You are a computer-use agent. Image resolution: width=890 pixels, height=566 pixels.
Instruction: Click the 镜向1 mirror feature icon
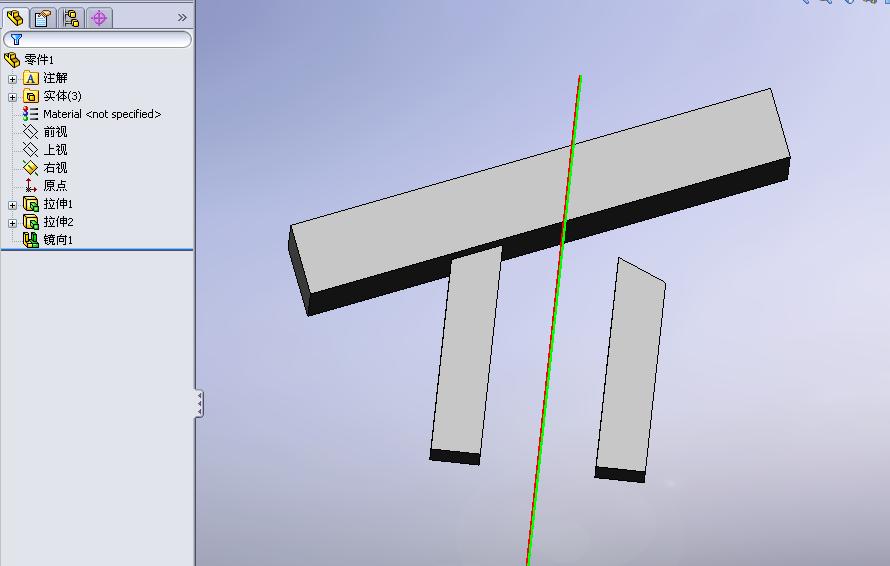pyautogui.click(x=31, y=240)
